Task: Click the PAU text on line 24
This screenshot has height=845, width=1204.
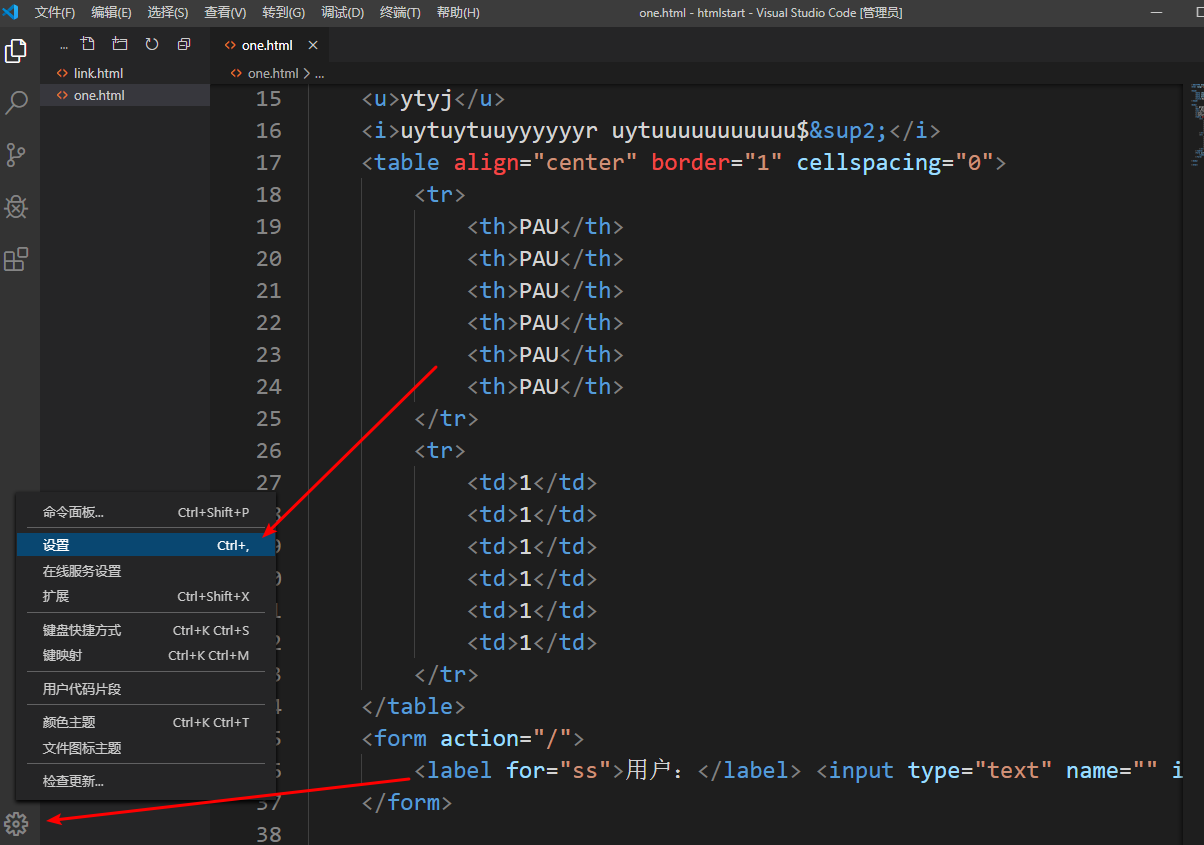Action: coord(539,386)
